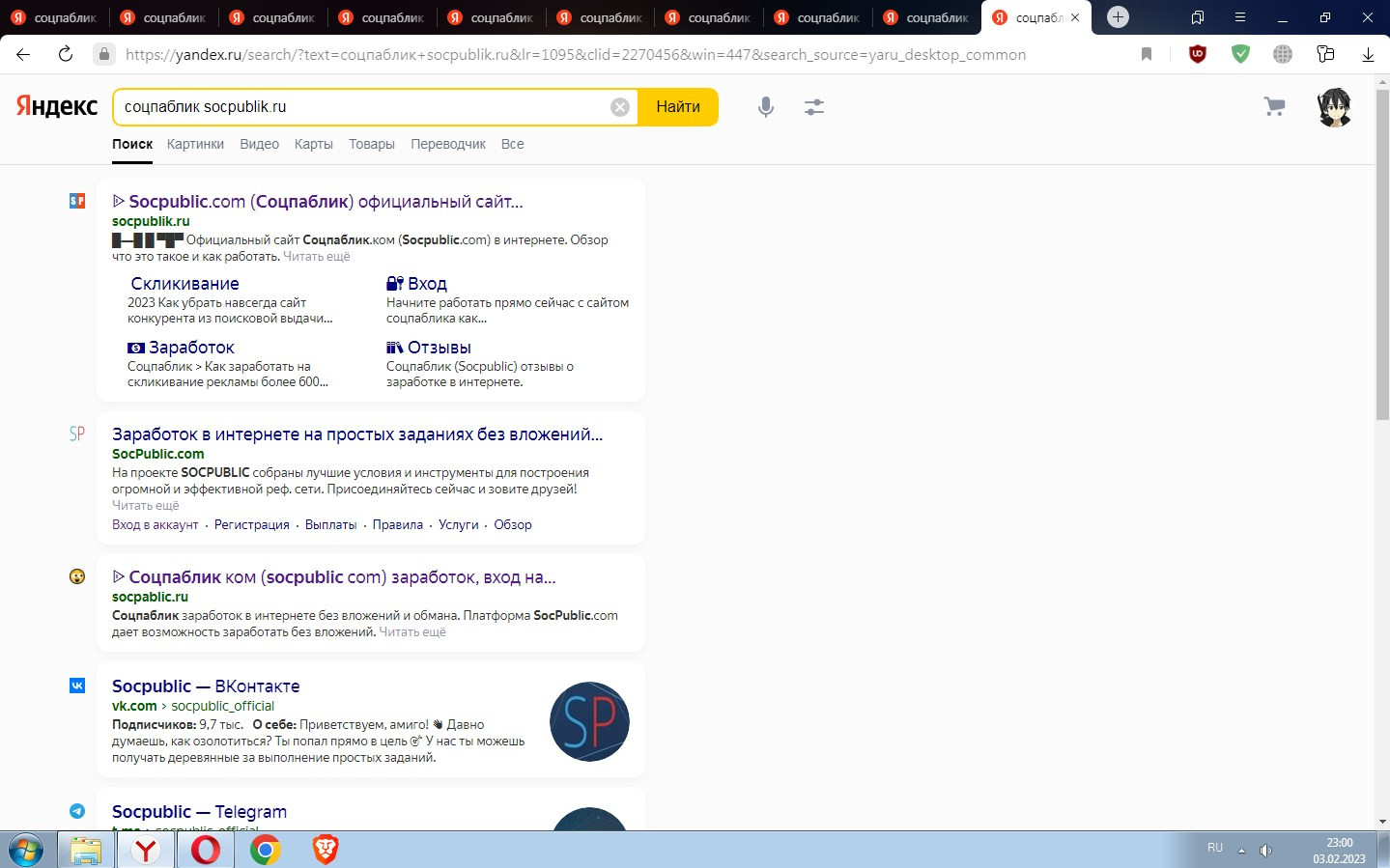Screen dimensions: 1390x868
Task: Open Yandex Browser from the taskbar
Action: (146, 850)
